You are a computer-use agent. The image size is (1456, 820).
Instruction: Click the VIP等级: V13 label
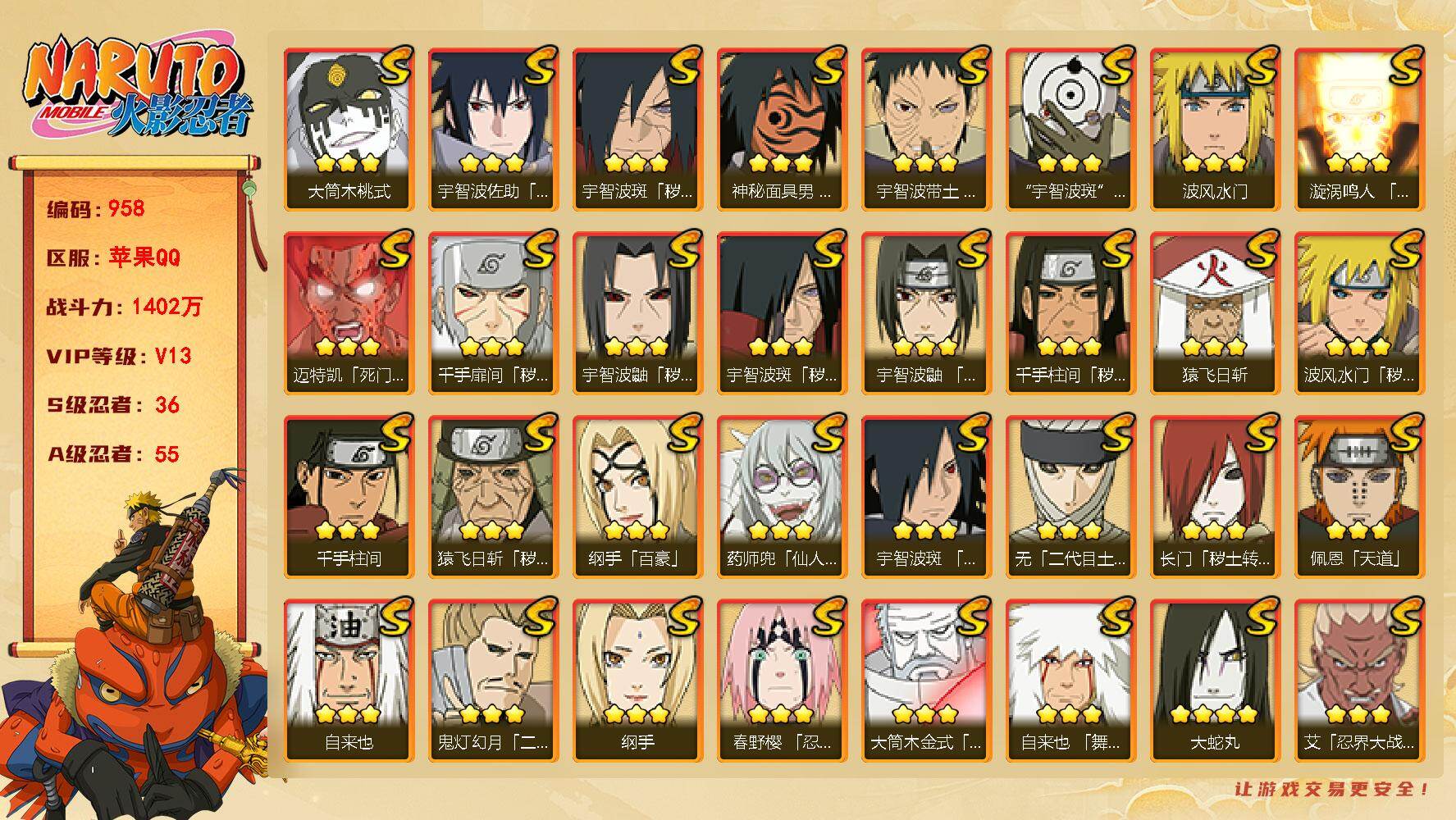coord(119,357)
